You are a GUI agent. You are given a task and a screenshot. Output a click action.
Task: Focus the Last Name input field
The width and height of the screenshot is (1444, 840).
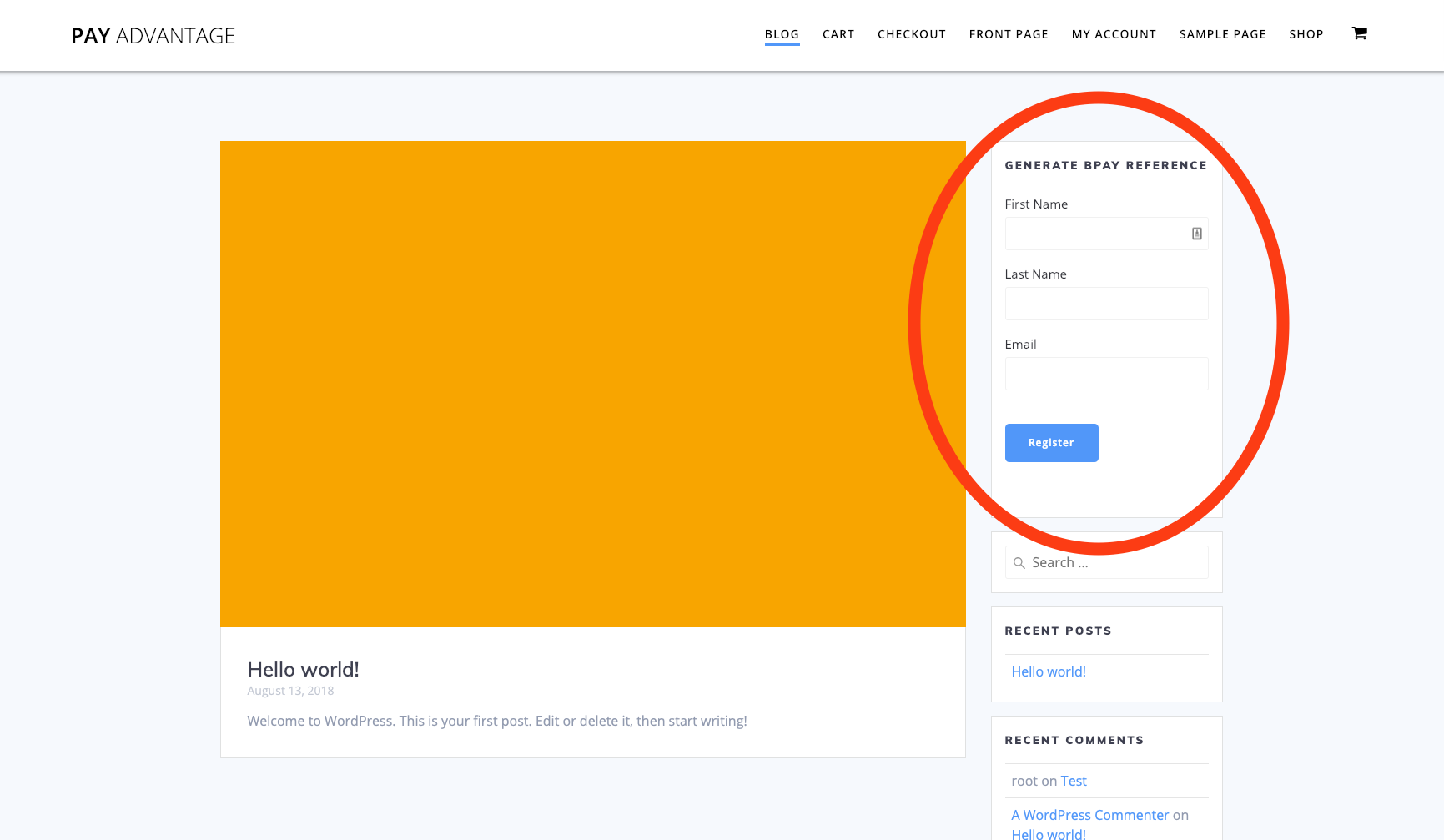(1106, 304)
